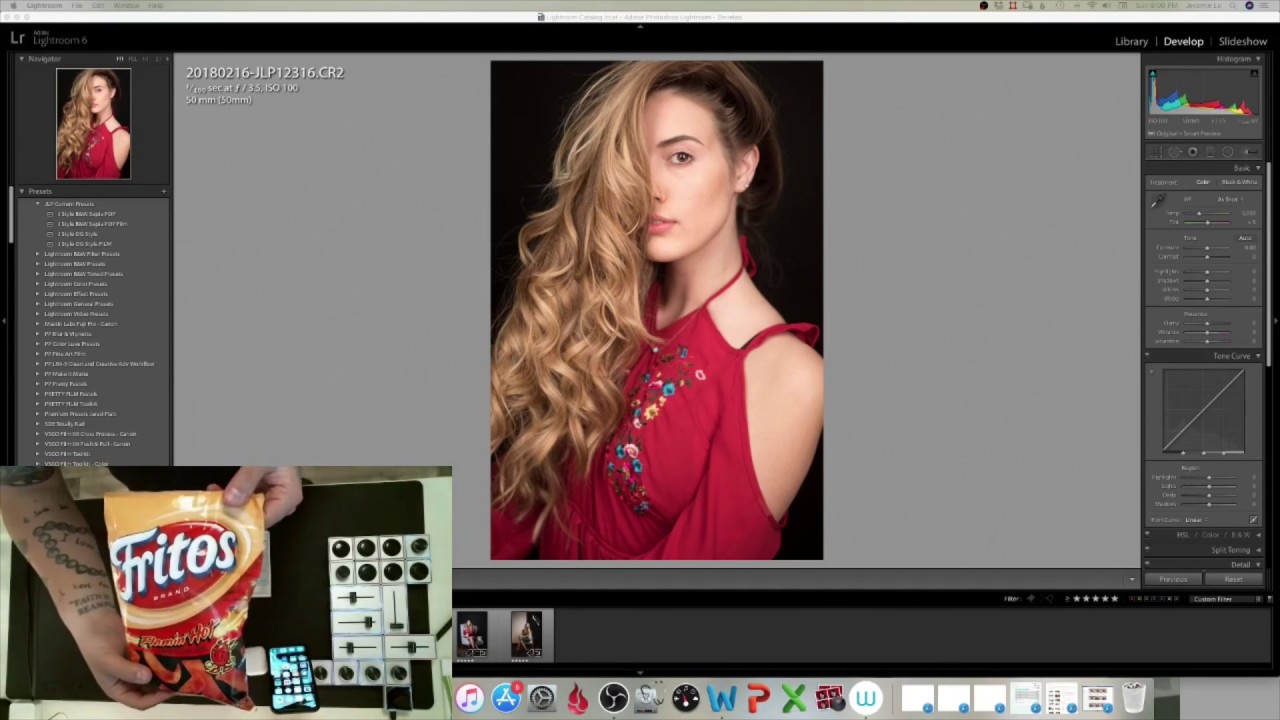Image resolution: width=1280 pixels, height=720 pixels.
Task: Select the Crop Overlay tool
Action: pyautogui.click(x=1156, y=152)
